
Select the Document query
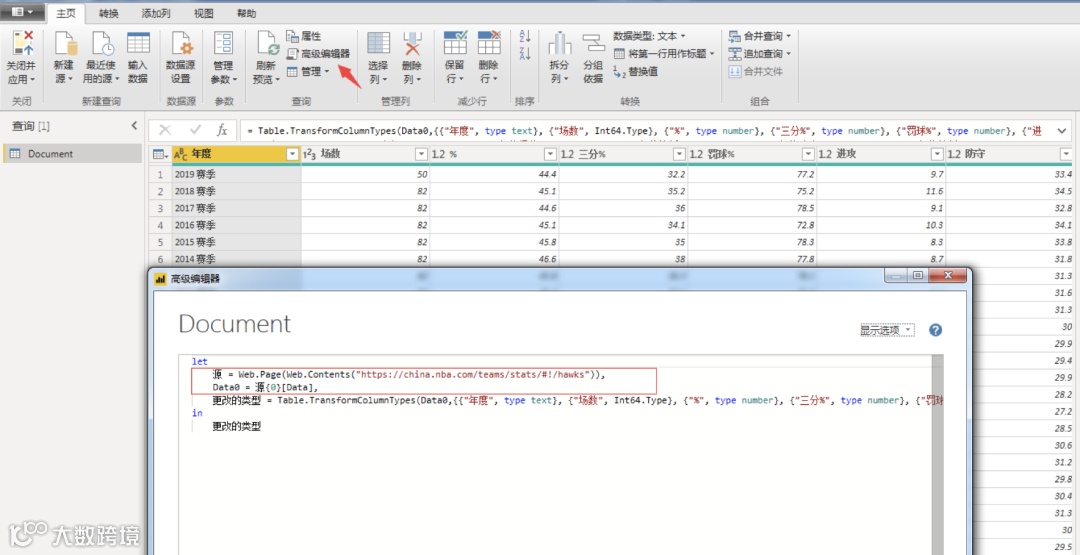pos(72,154)
